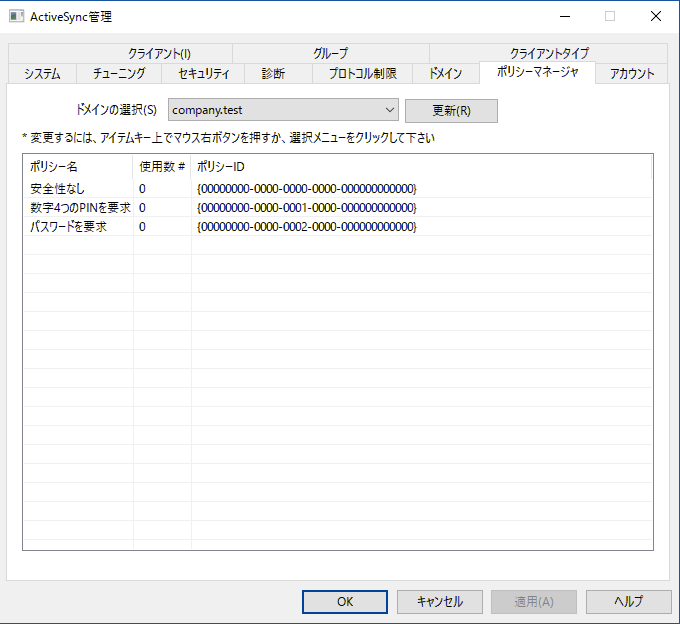Select the クライアント(I) tab
Viewport: 680px width, 624px height.
tap(159, 53)
